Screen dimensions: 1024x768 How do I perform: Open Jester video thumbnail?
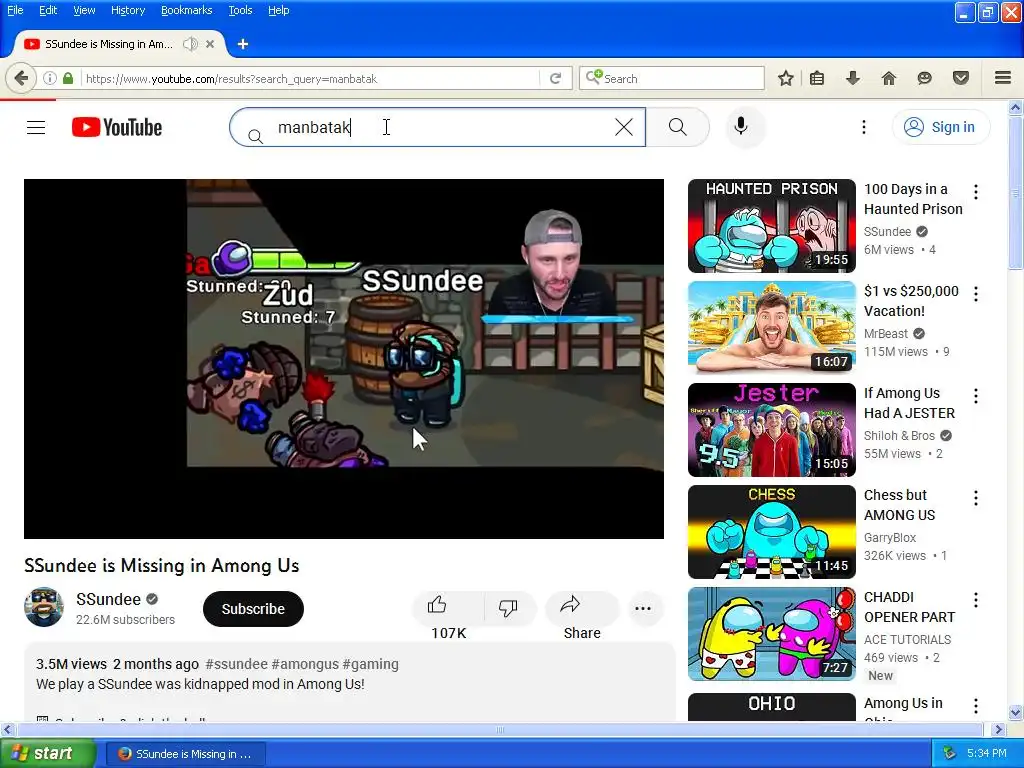pos(771,430)
